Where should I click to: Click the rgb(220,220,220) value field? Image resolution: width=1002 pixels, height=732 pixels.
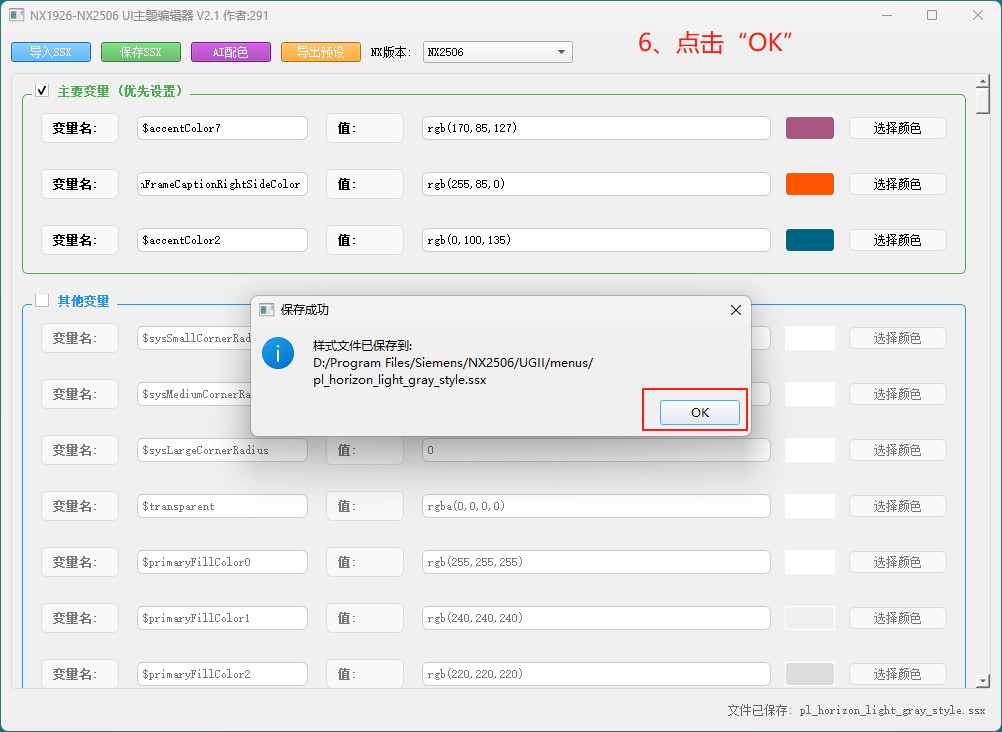[596, 674]
